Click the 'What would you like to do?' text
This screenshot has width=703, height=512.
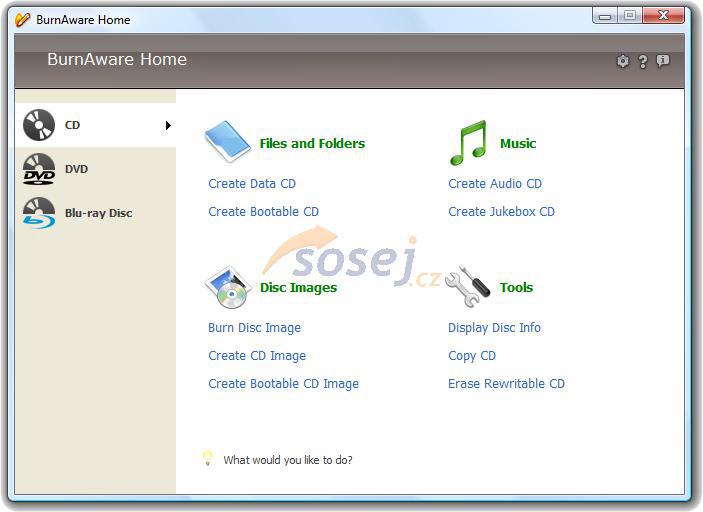(288, 460)
